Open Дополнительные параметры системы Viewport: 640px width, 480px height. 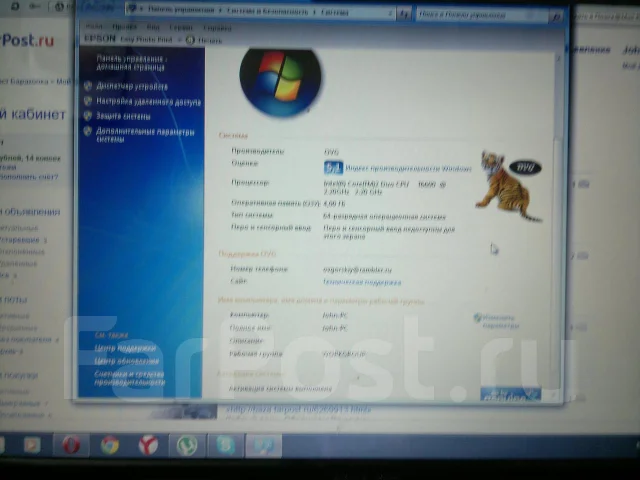pyautogui.click(x=145, y=135)
